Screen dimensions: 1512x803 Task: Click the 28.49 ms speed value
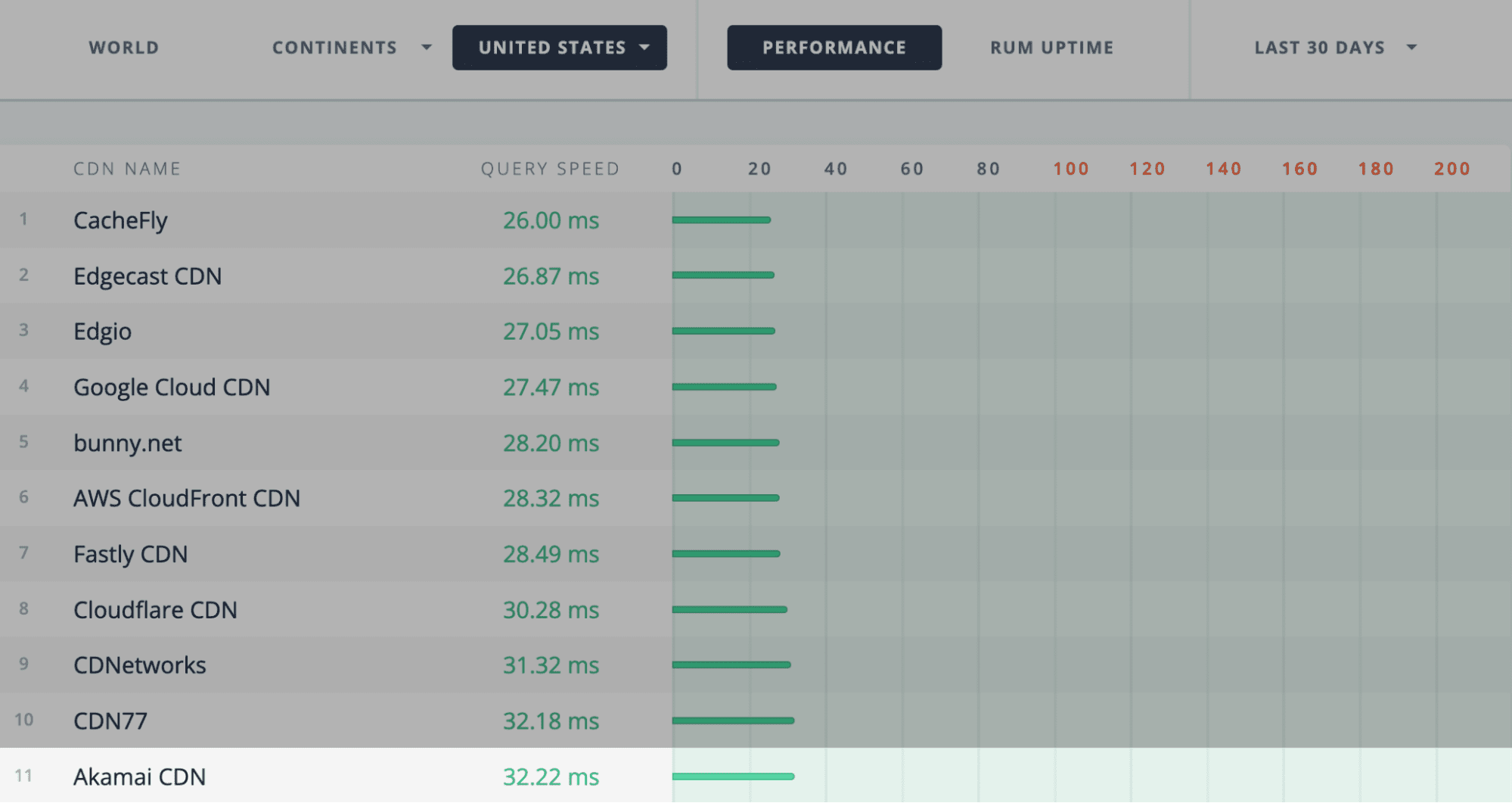(551, 554)
